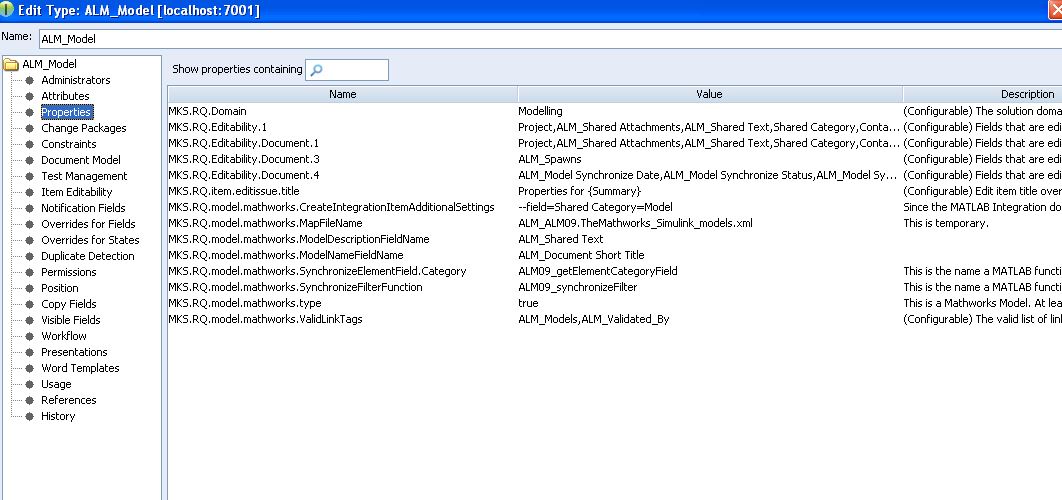Sort by the Value column header

710,94
